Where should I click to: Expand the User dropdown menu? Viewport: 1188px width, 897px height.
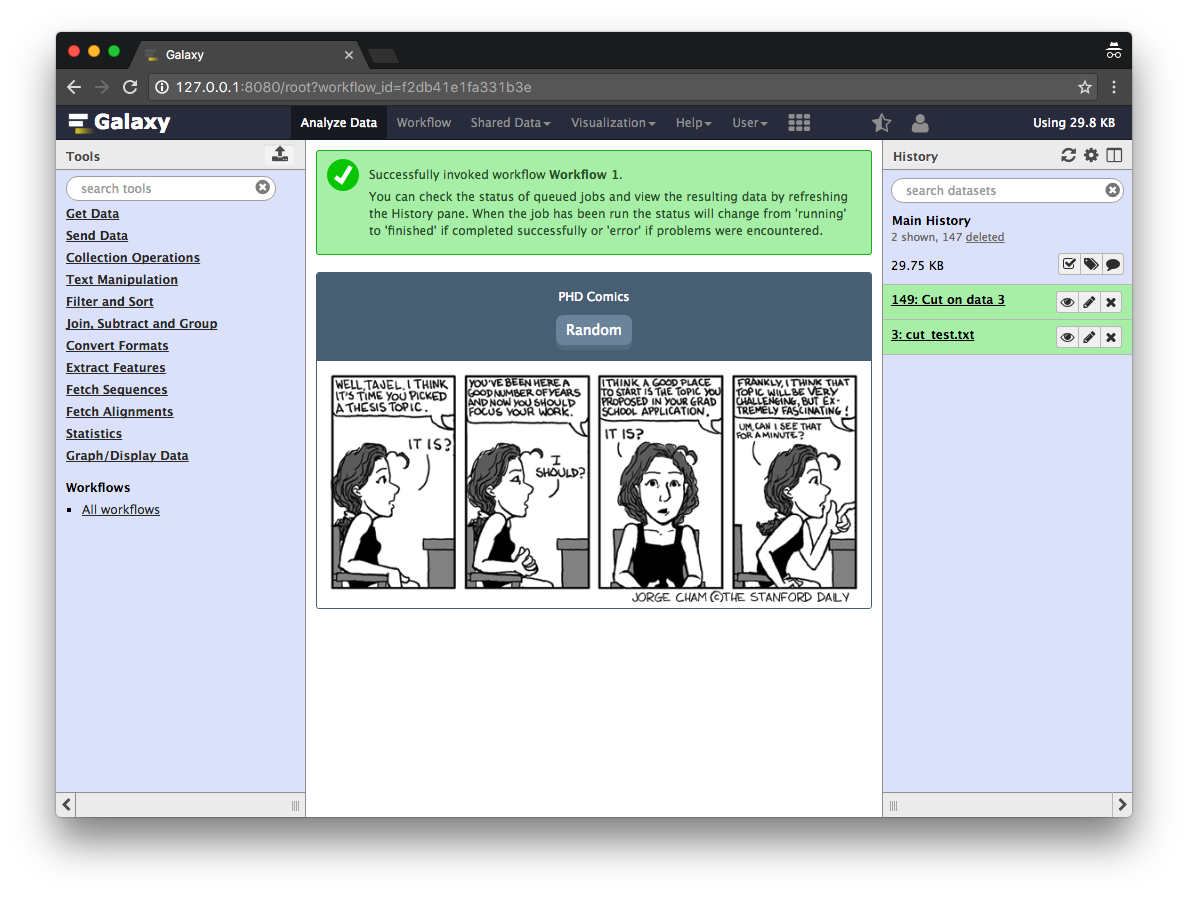click(x=749, y=123)
